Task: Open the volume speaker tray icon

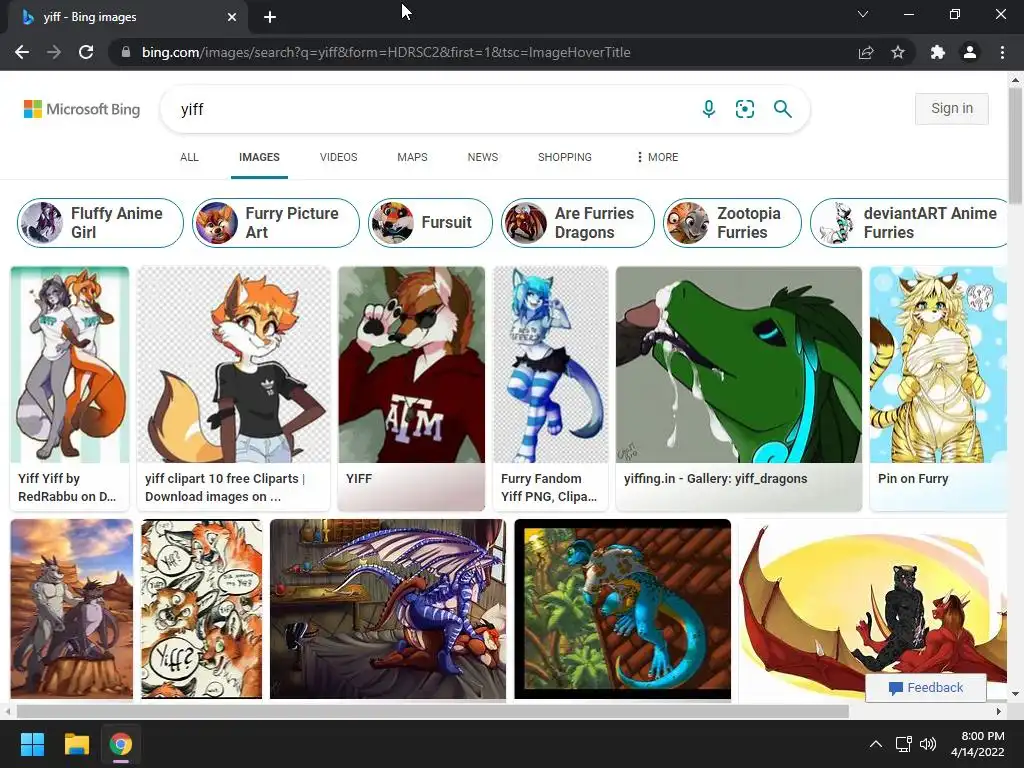Action: pos(927,744)
